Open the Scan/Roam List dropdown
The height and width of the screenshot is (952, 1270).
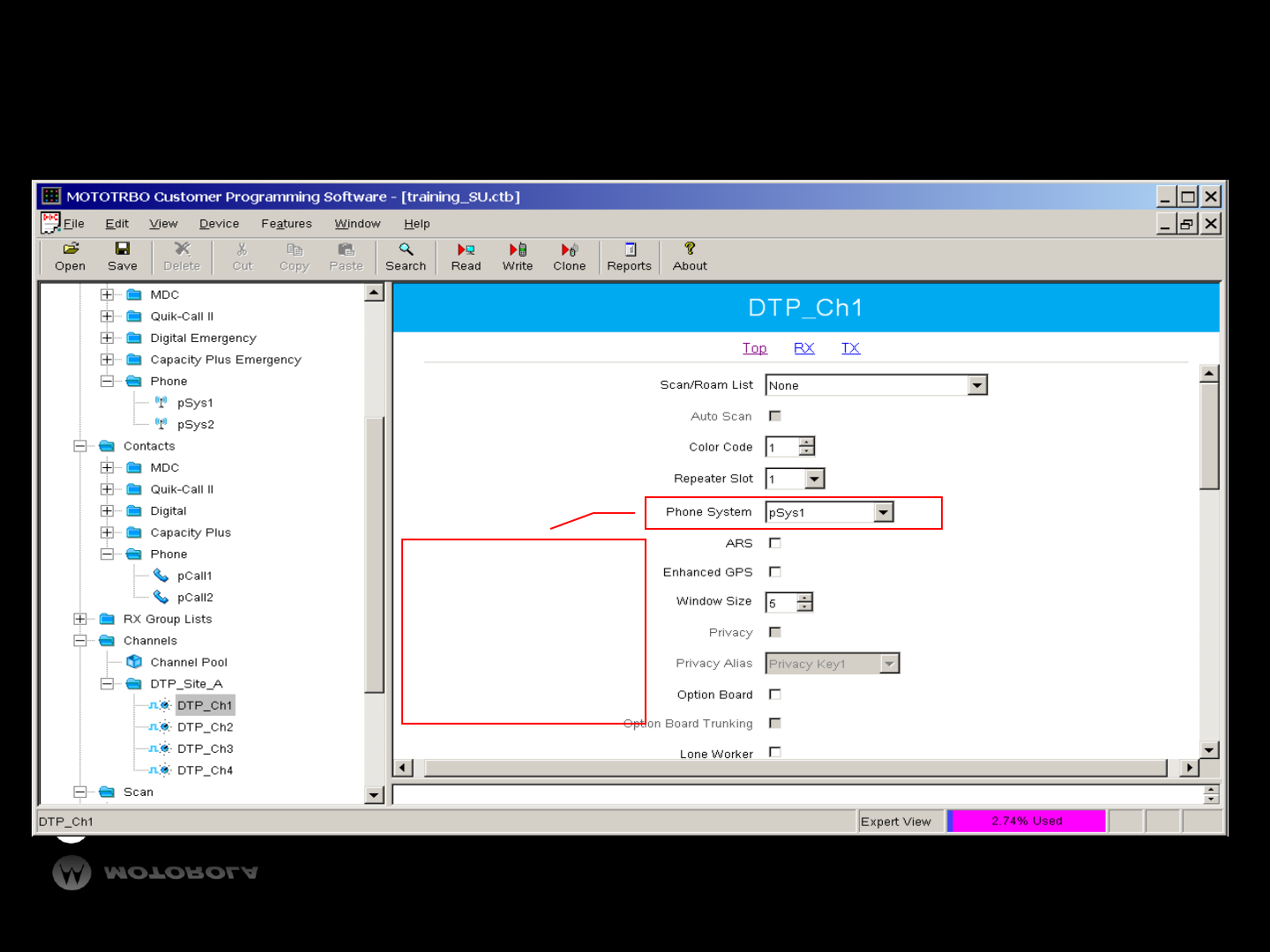pos(977,385)
